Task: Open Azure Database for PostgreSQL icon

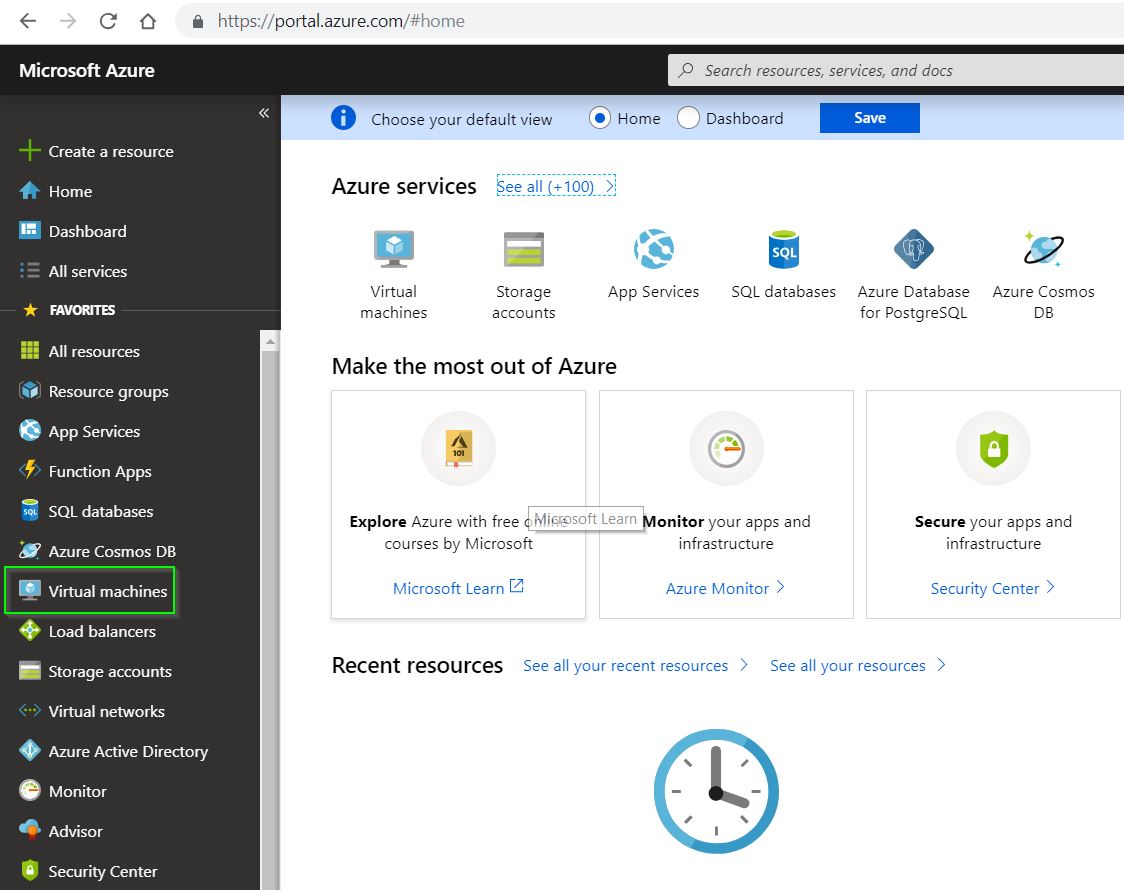Action: (913, 249)
